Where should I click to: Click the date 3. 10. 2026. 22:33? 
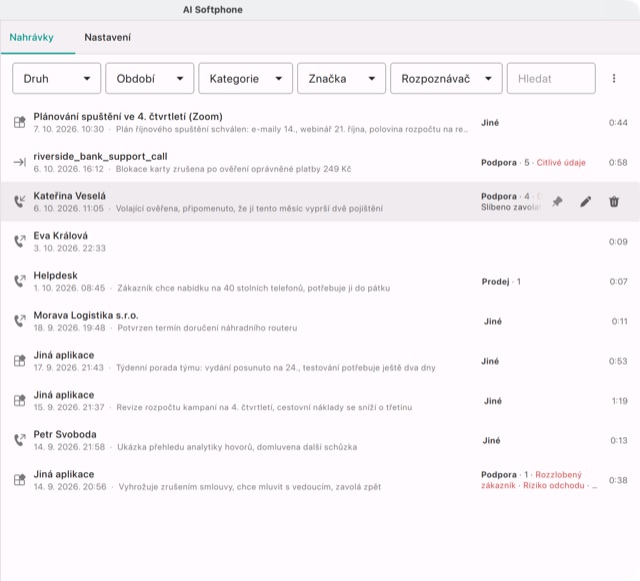coord(69,248)
